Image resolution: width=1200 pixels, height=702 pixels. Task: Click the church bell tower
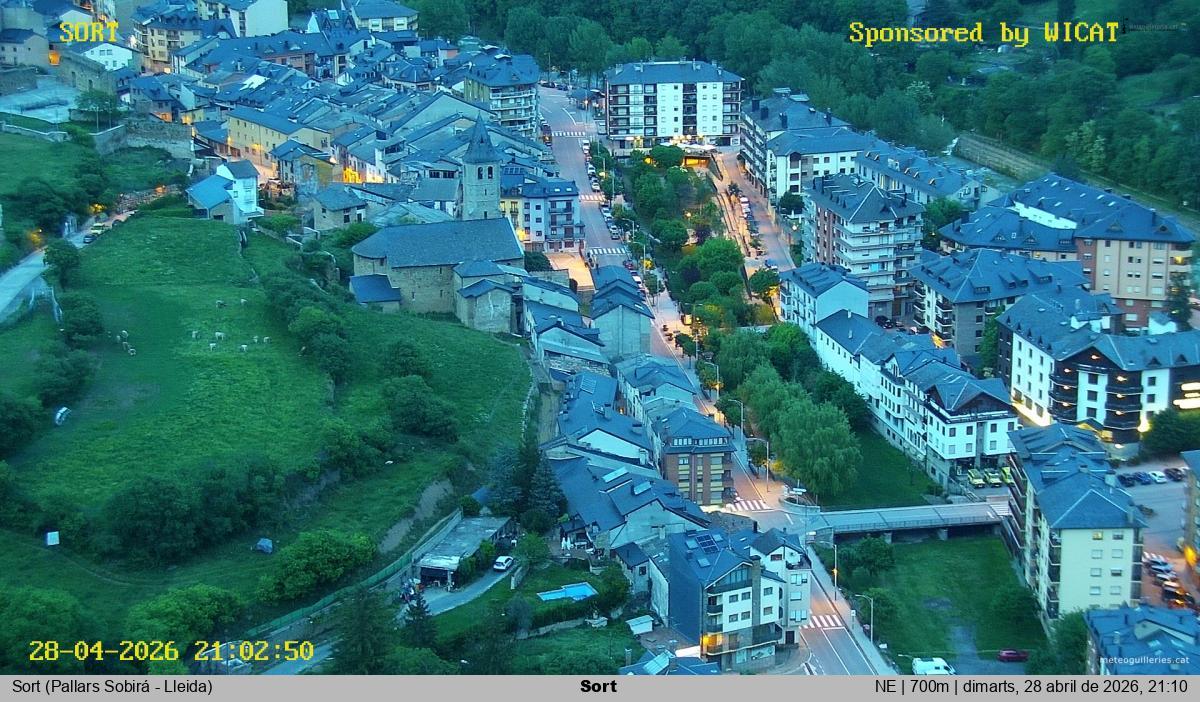click(x=480, y=175)
